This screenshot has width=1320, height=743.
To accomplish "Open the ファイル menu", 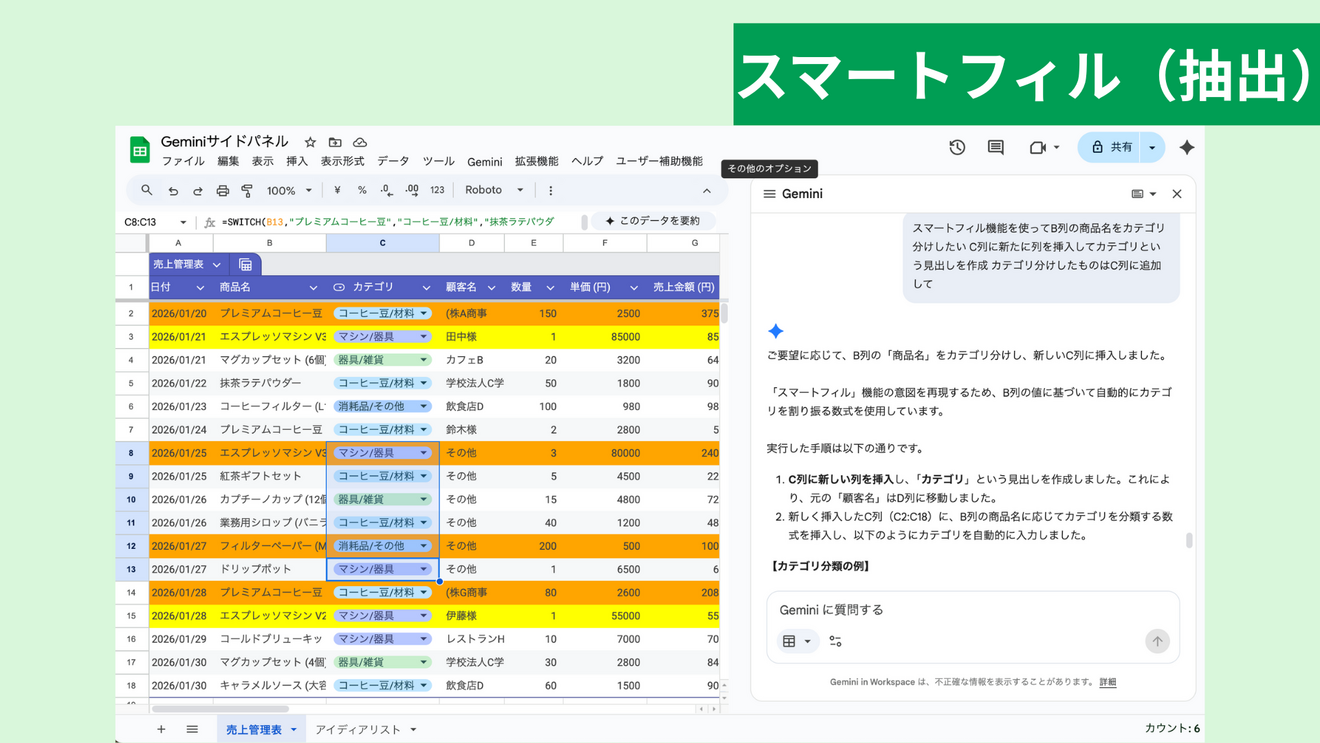I will pyautogui.click(x=183, y=161).
